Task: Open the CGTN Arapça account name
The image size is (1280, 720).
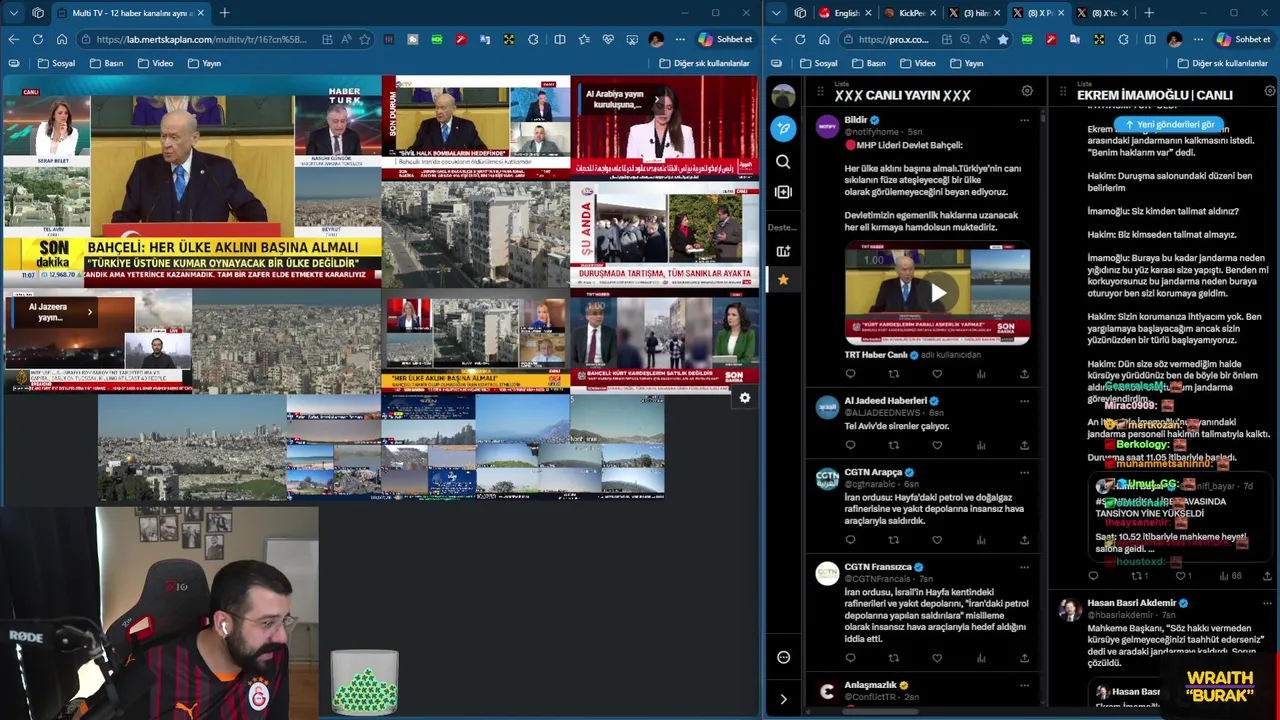Action: [873, 472]
